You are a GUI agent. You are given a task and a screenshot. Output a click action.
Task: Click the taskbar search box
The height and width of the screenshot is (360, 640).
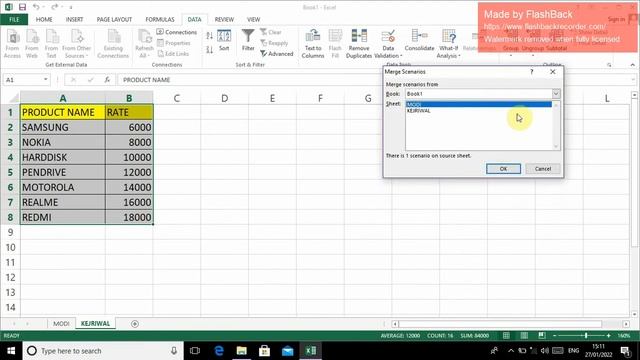(103, 351)
